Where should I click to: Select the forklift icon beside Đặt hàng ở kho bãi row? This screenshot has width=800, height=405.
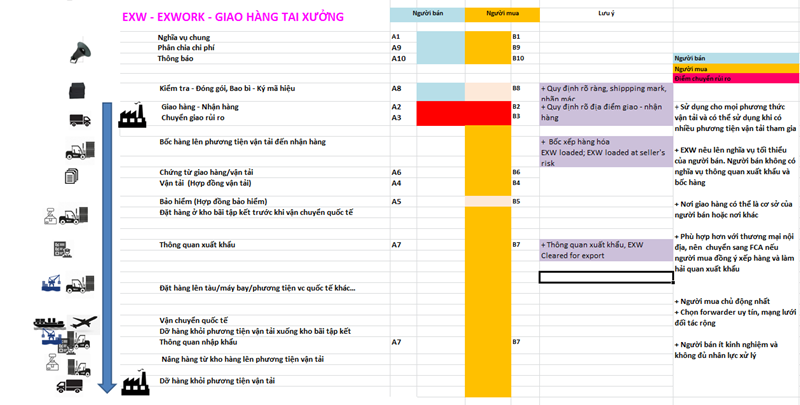(73, 215)
